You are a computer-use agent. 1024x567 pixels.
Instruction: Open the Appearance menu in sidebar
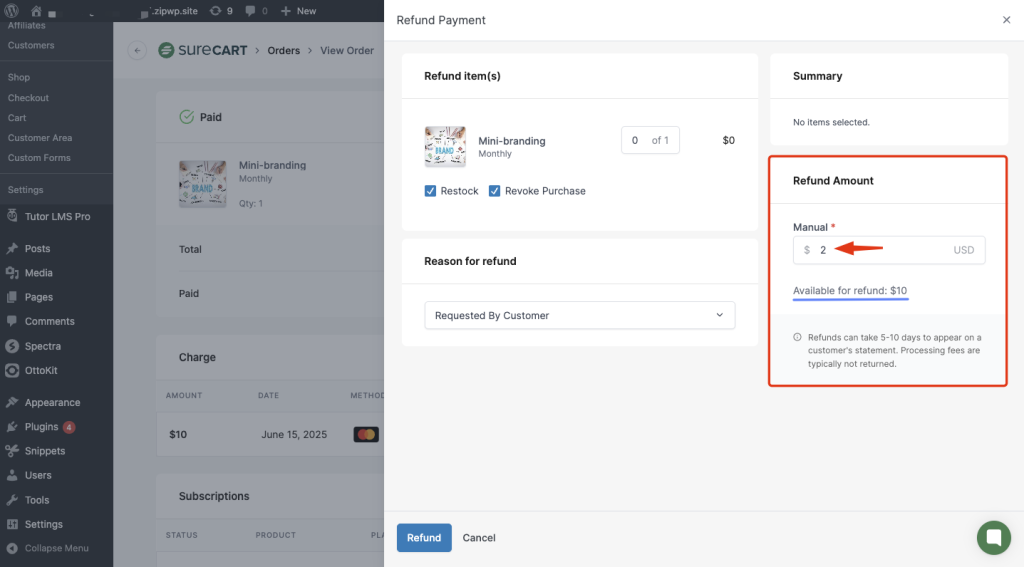(x=52, y=403)
